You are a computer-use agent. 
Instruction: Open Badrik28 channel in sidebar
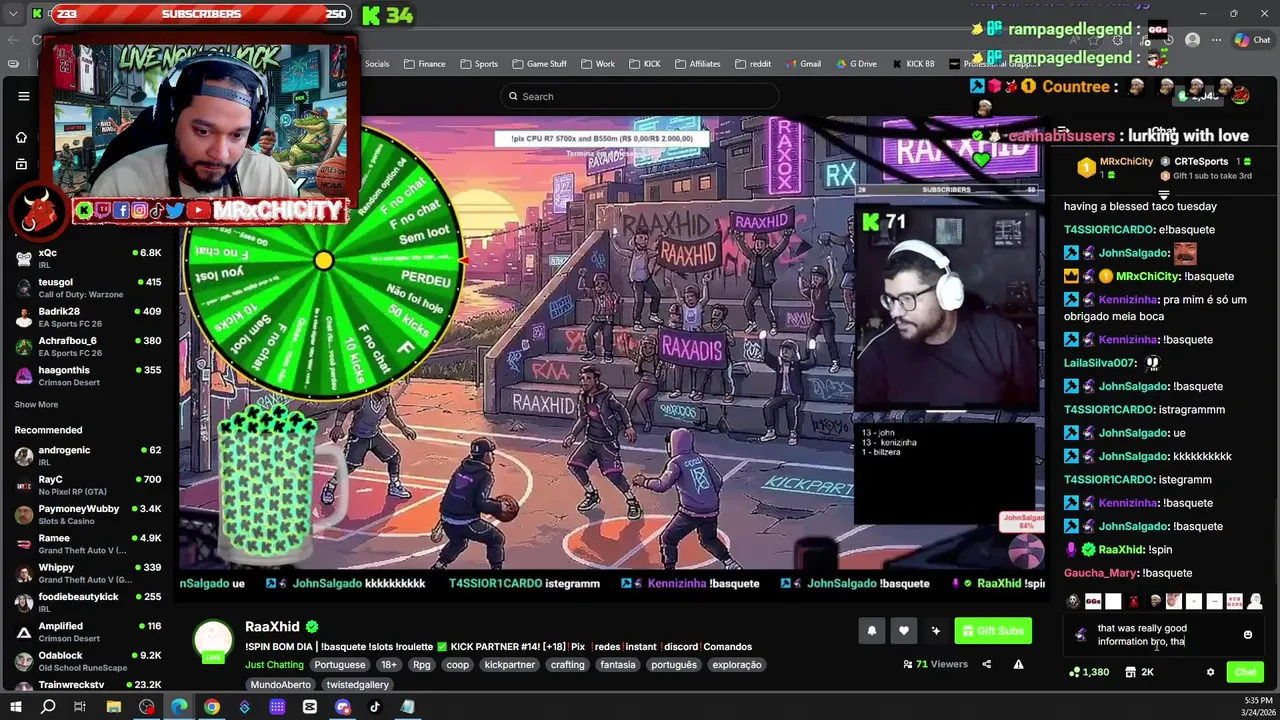pos(88,317)
